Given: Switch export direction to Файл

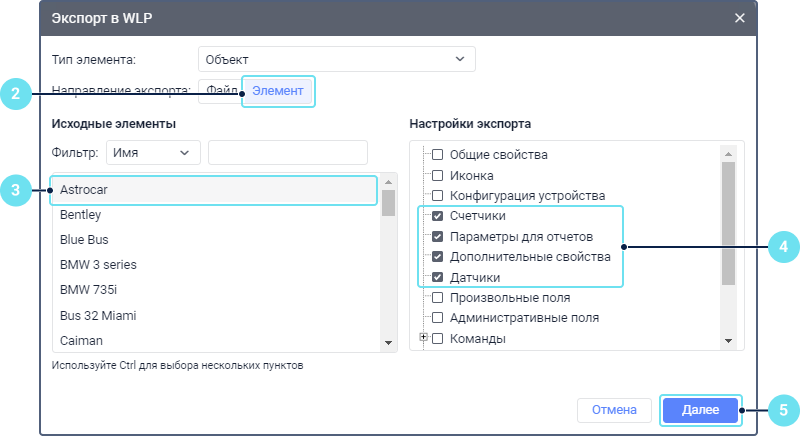Looking at the screenshot, I should click(x=220, y=92).
